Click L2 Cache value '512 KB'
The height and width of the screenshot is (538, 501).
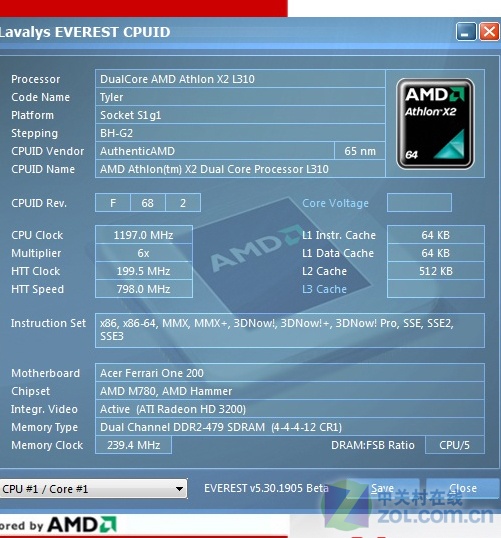pos(436,271)
